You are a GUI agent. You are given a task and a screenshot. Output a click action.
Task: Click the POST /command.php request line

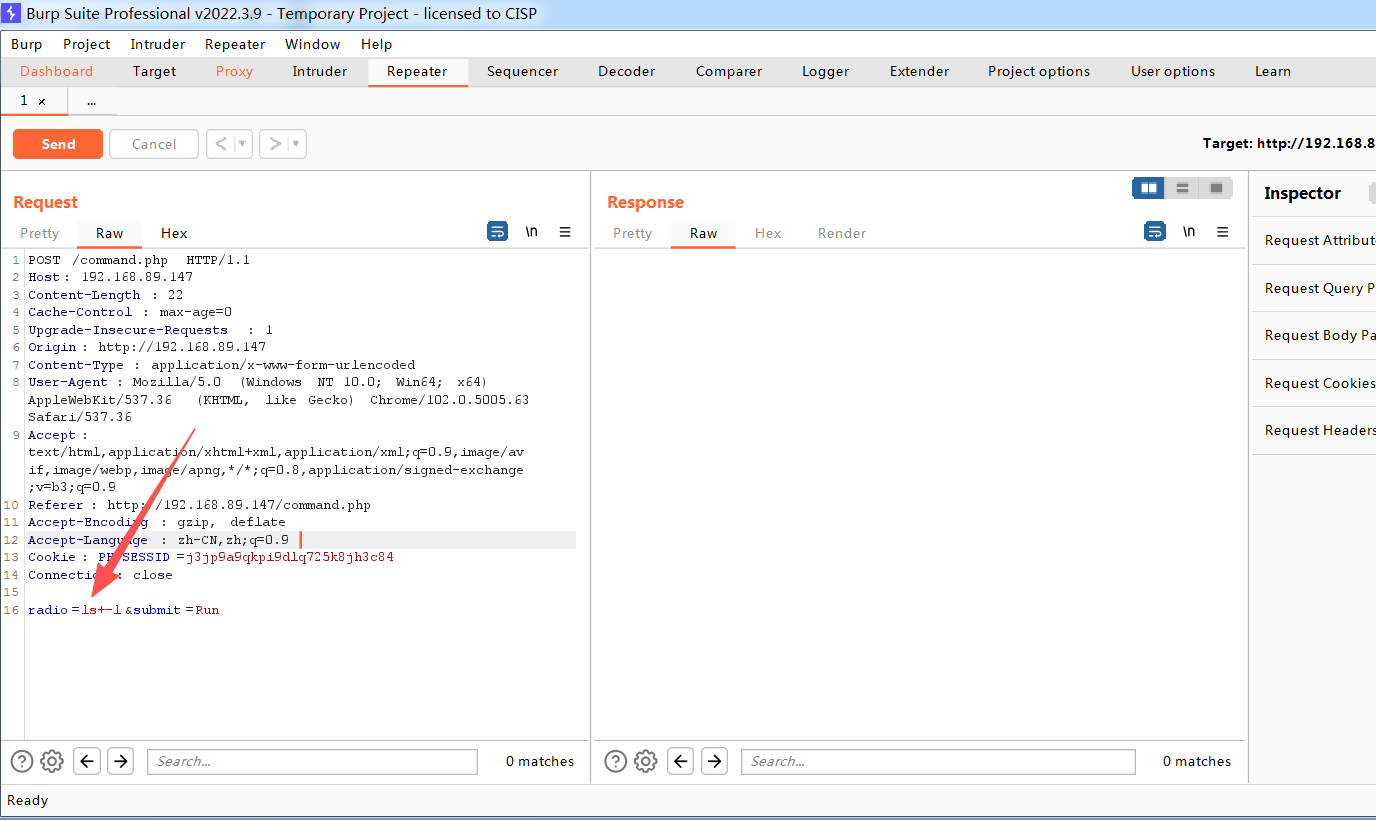tap(139, 260)
